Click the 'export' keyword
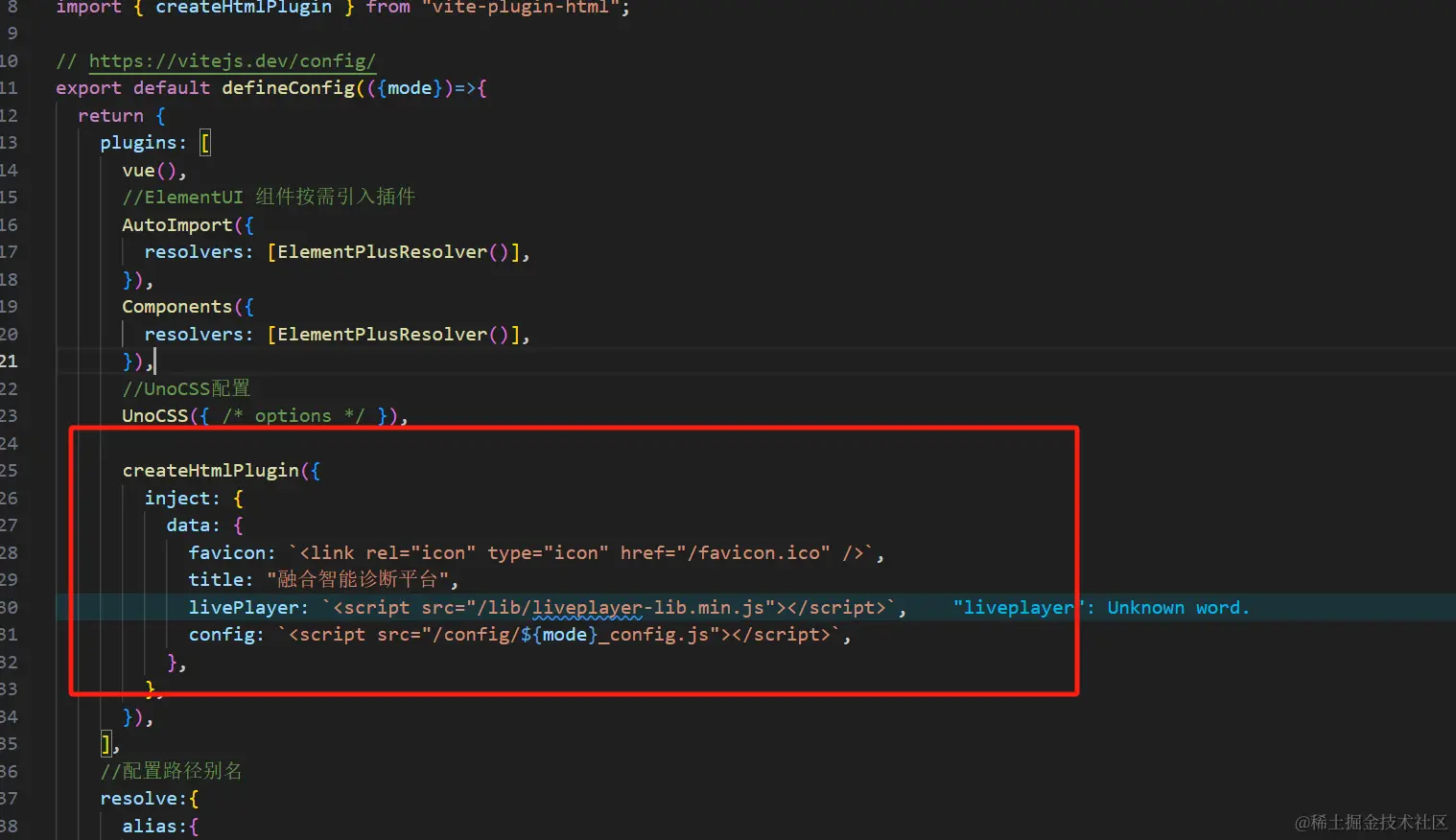 coord(88,88)
